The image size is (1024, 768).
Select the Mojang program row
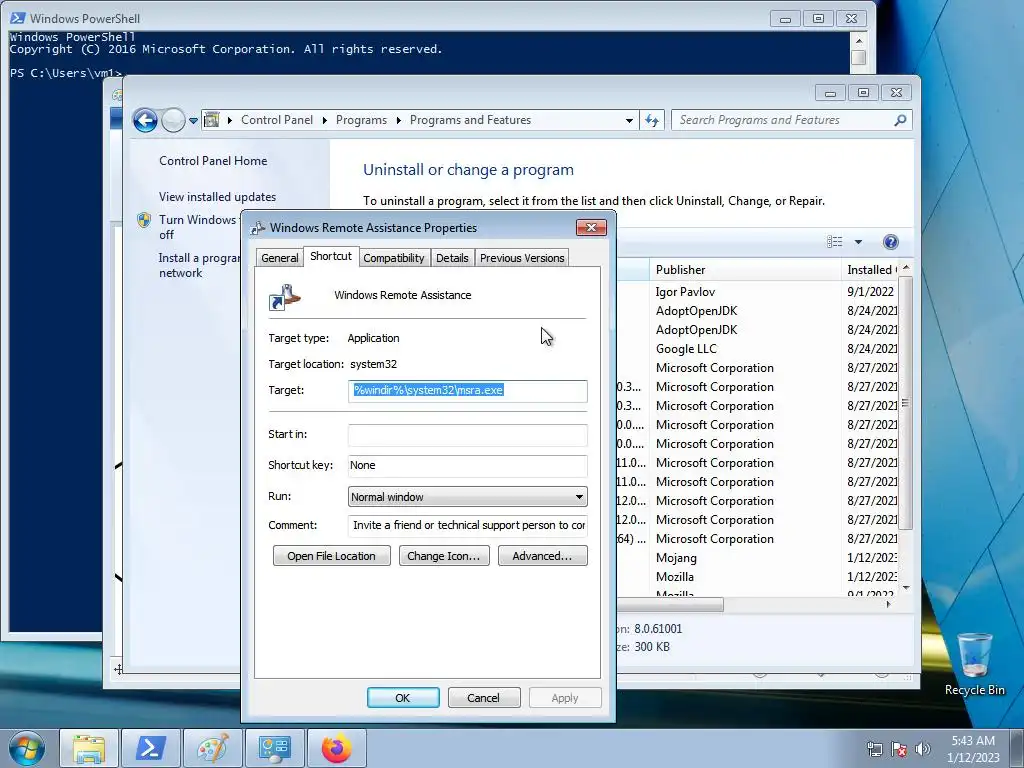[x=758, y=558]
